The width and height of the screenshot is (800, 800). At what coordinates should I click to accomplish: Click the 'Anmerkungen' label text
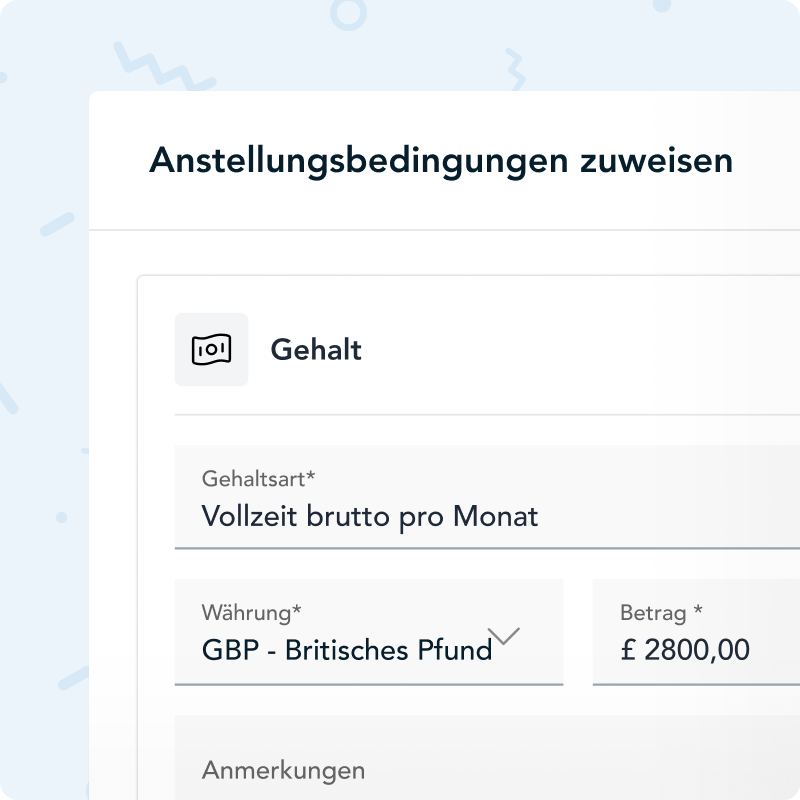(283, 770)
